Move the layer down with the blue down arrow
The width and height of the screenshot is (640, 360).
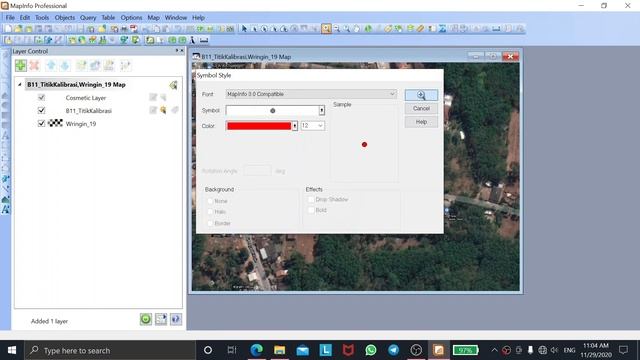(65, 65)
